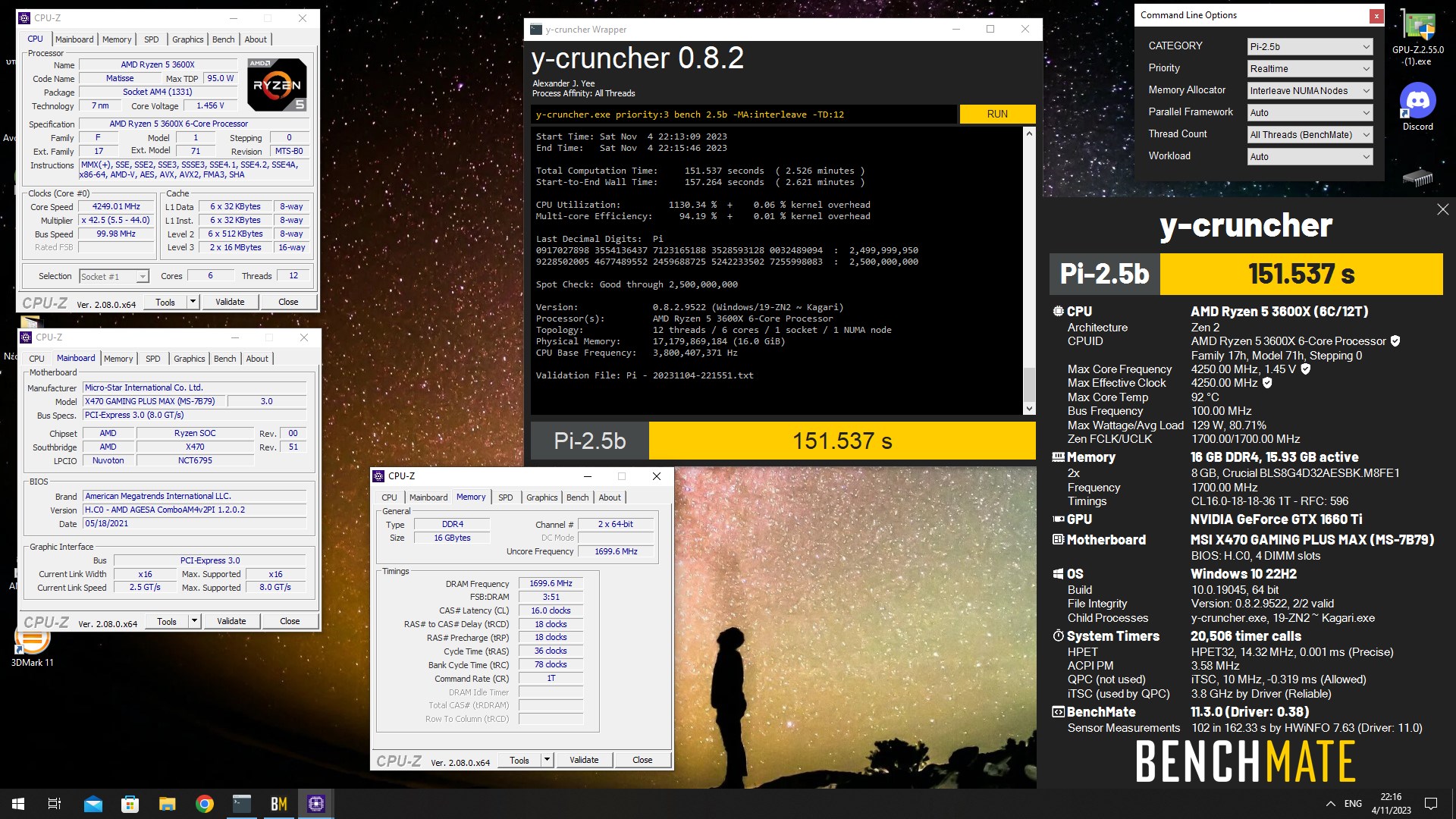Screen dimensions: 1456x819
Task: Click memory chip icon on desktop
Action: click(x=1417, y=178)
